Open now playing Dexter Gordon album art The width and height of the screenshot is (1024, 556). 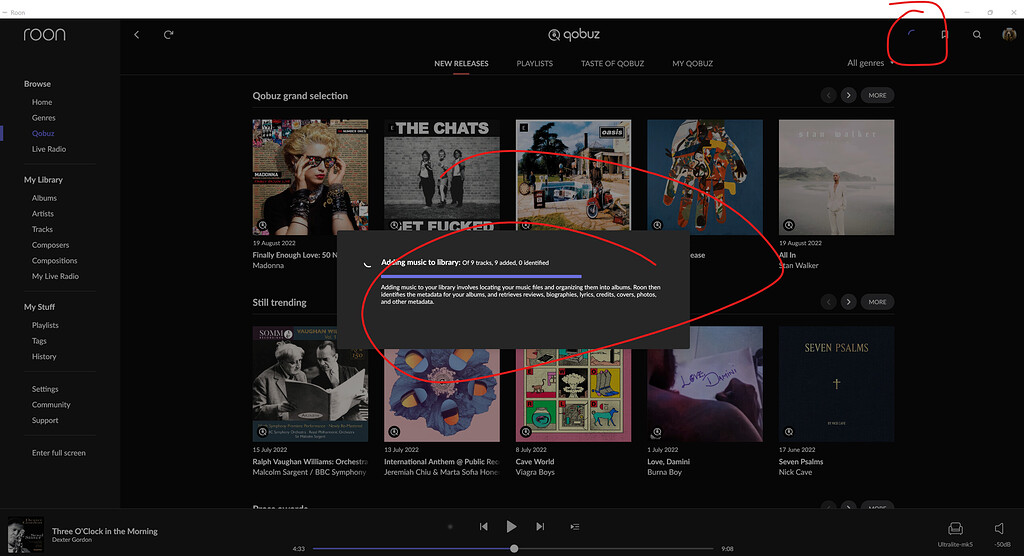tap(25, 534)
